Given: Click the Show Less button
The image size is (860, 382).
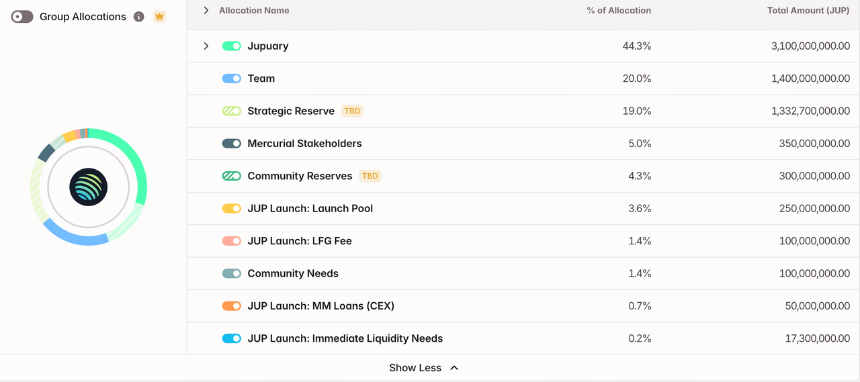Looking at the screenshot, I should [423, 368].
